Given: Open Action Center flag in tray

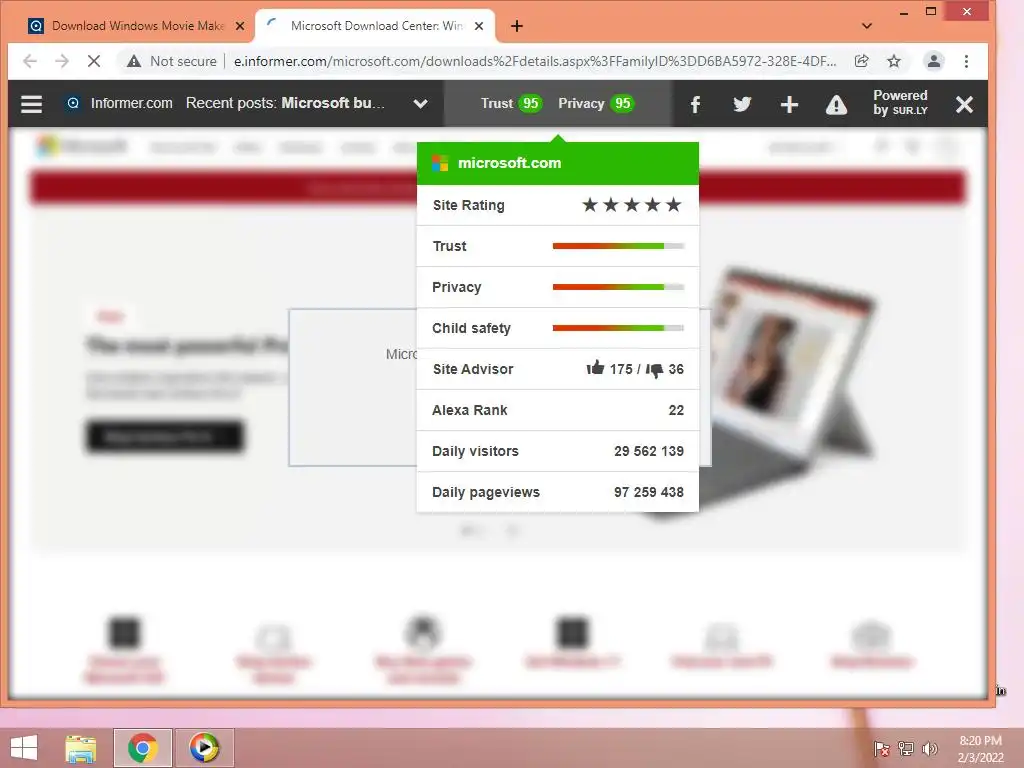Looking at the screenshot, I should click(x=882, y=749).
